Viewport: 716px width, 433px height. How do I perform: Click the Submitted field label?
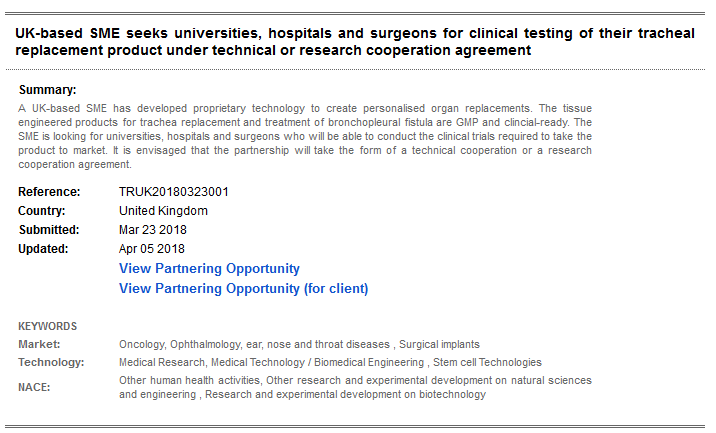coord(49,230)
